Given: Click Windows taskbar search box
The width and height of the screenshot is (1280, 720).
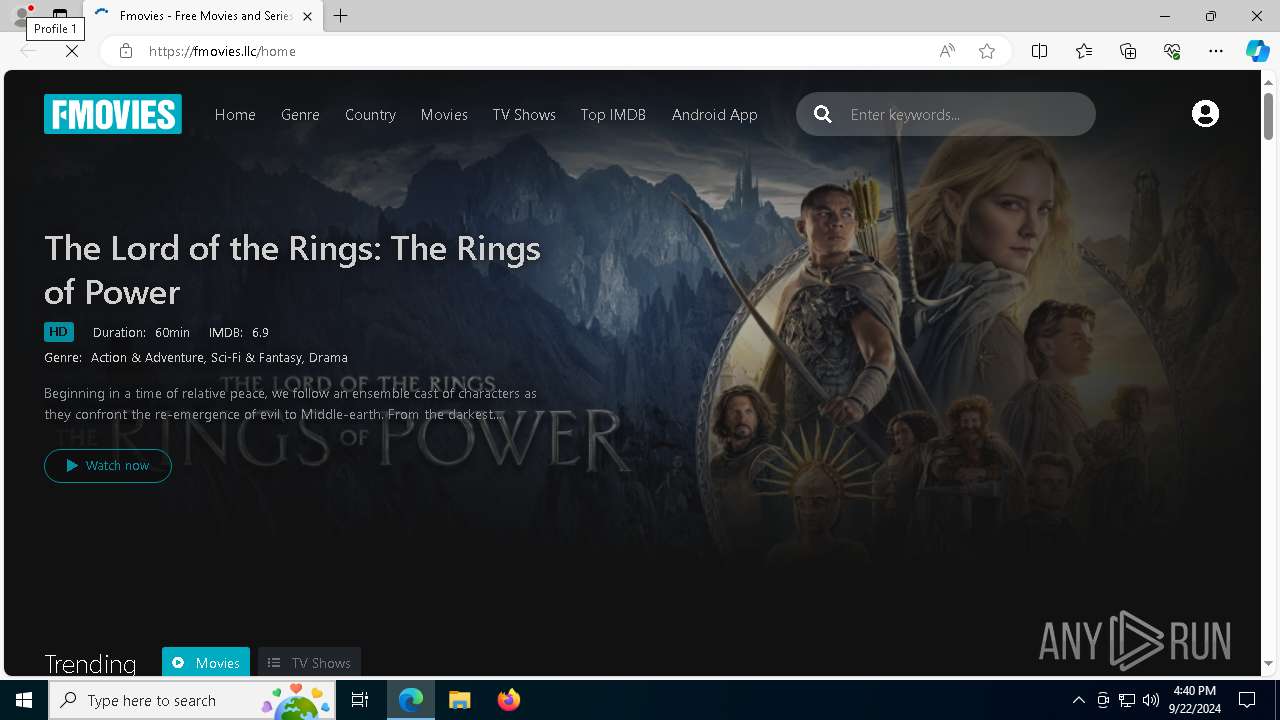Looking at the screenshot, I should pos(192,700).
